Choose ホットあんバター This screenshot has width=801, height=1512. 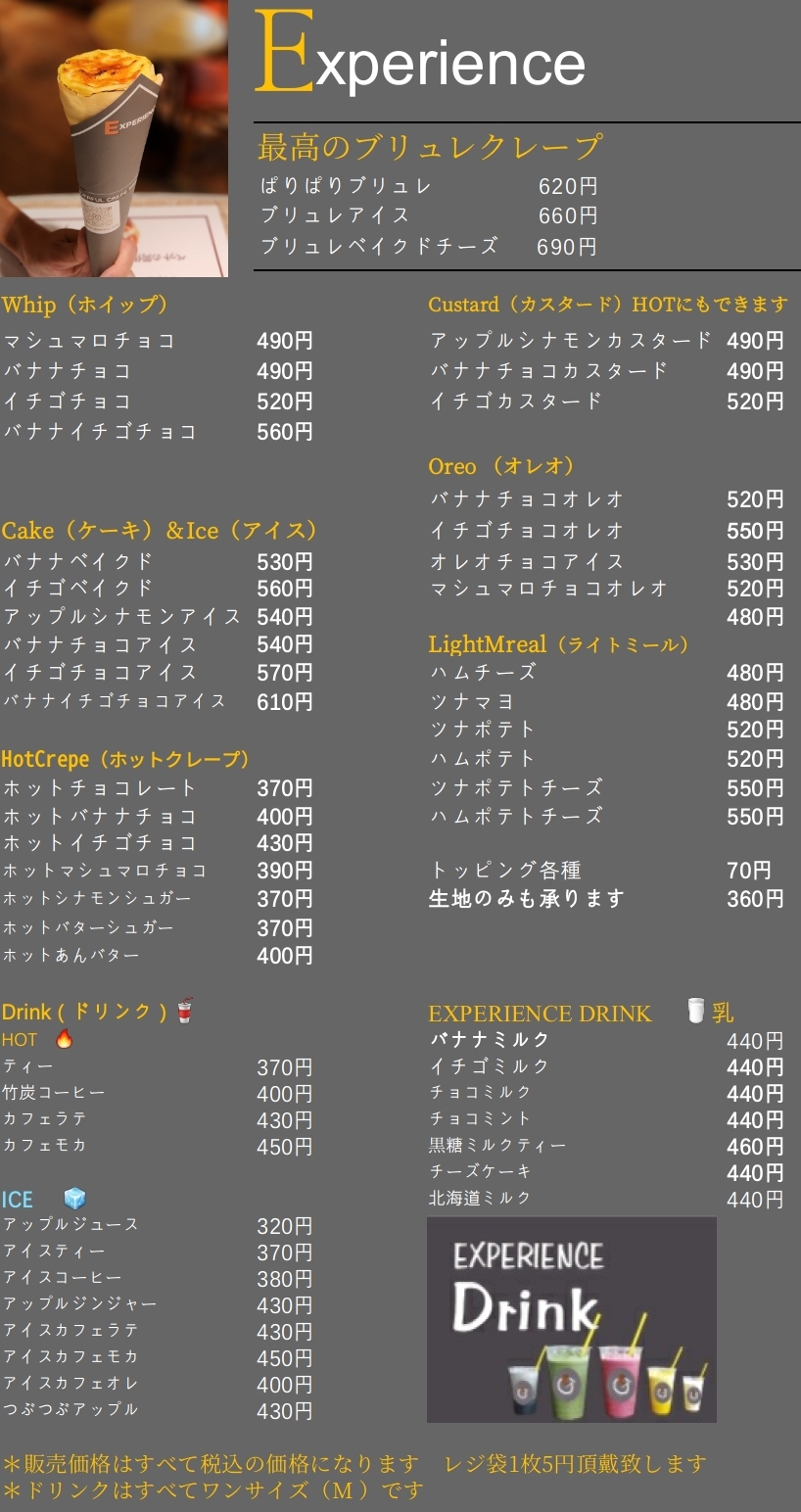coord(71,955)
